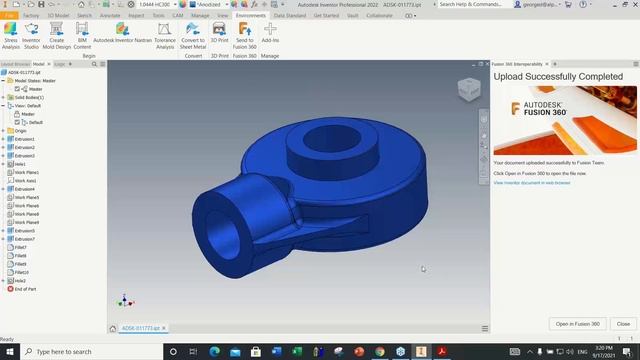Image resolution: width=640 pixels, height=360 pixels.
Task: Click the ViewCube in the viewport
Action: point(469,89)
